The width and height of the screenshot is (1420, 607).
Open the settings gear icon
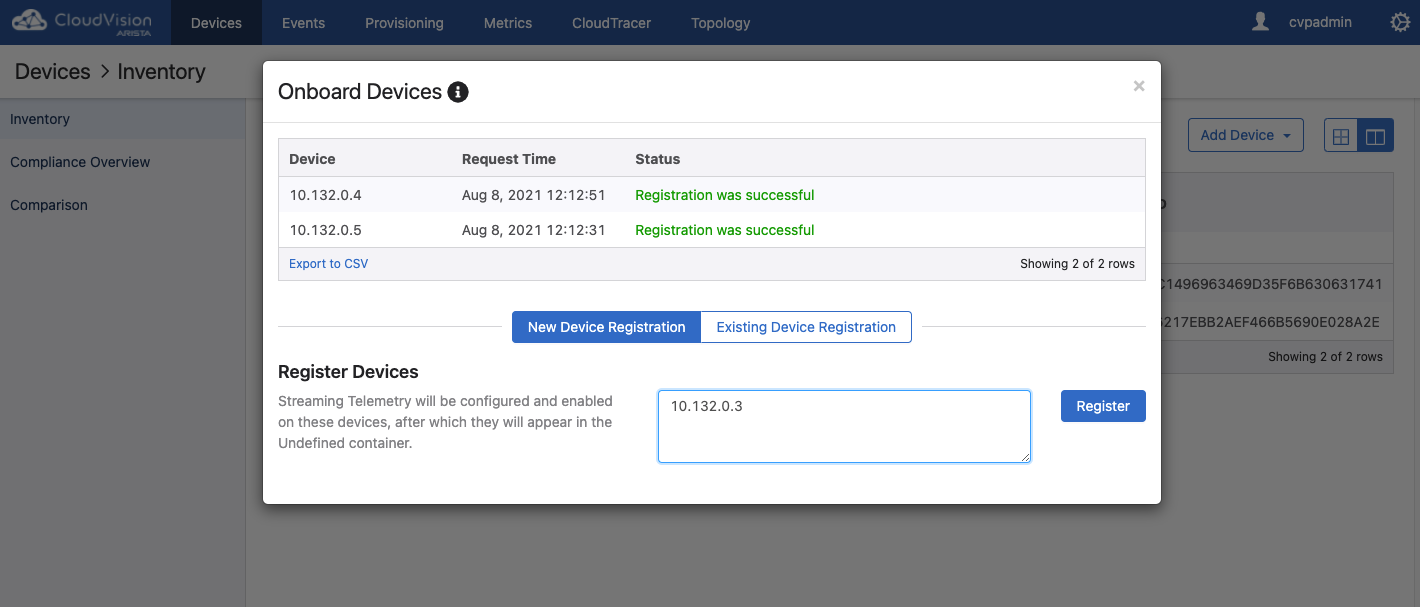(1400, 22)
